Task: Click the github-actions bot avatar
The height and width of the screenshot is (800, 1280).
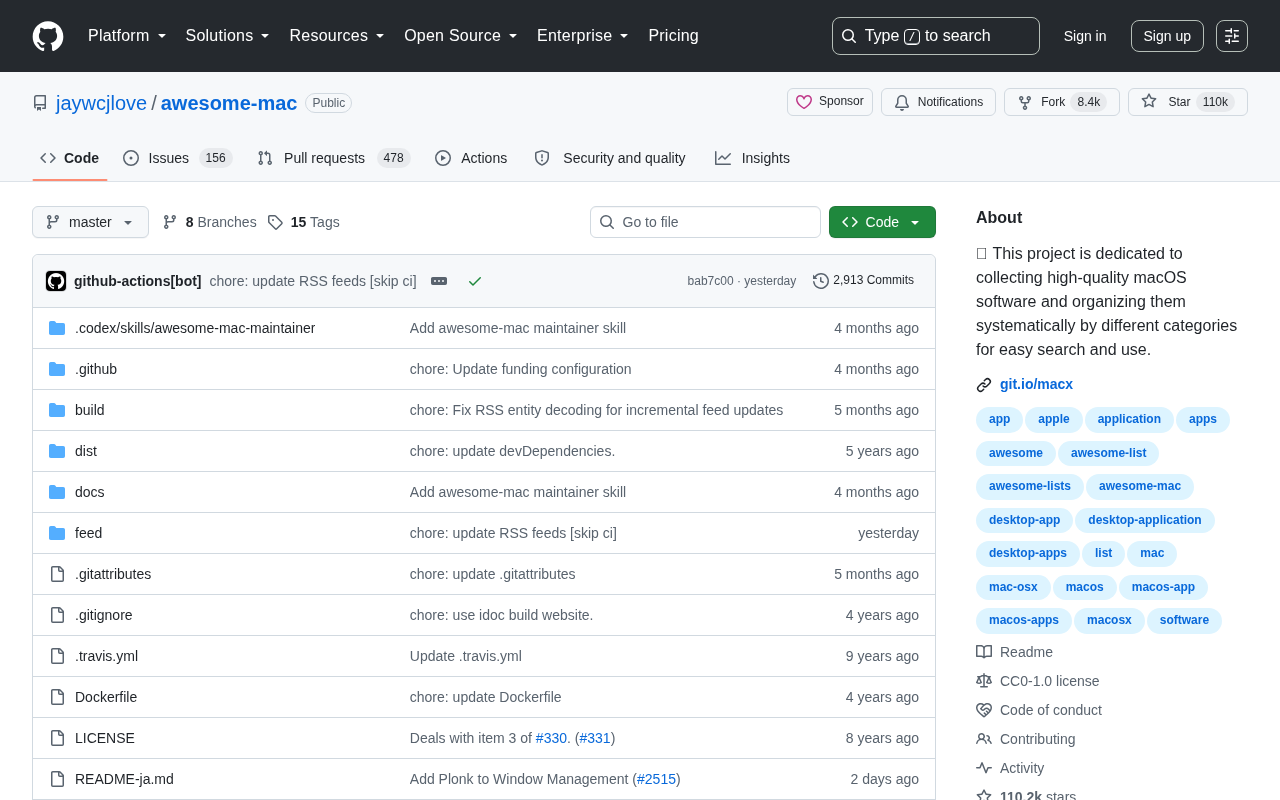Action: [x=56, y=281]
